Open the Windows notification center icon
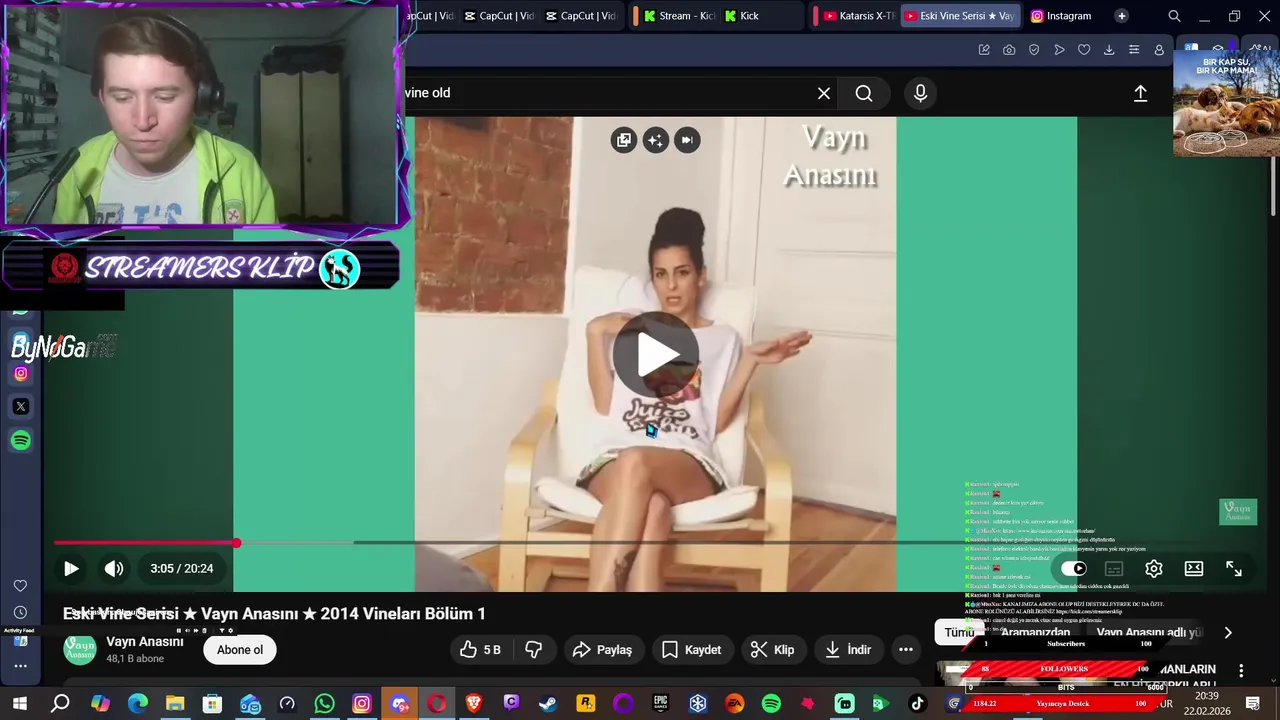Viewport: 1280px width, 720px height. 1252,704
